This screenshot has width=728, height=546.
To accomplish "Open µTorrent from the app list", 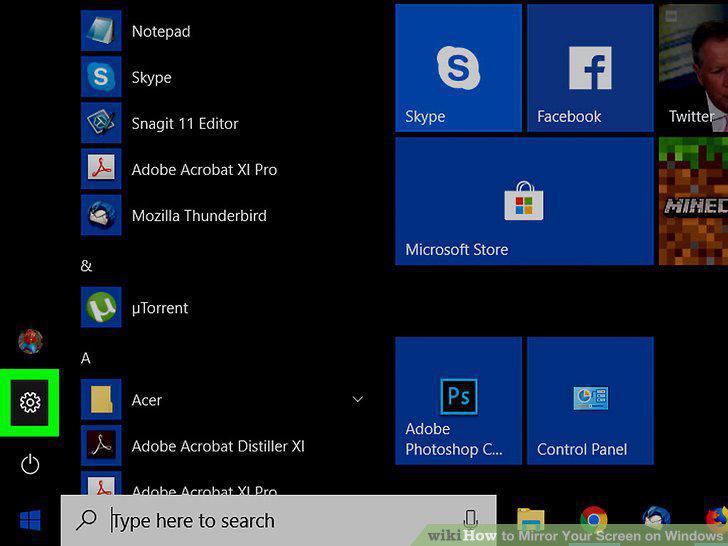I will 160,307.
